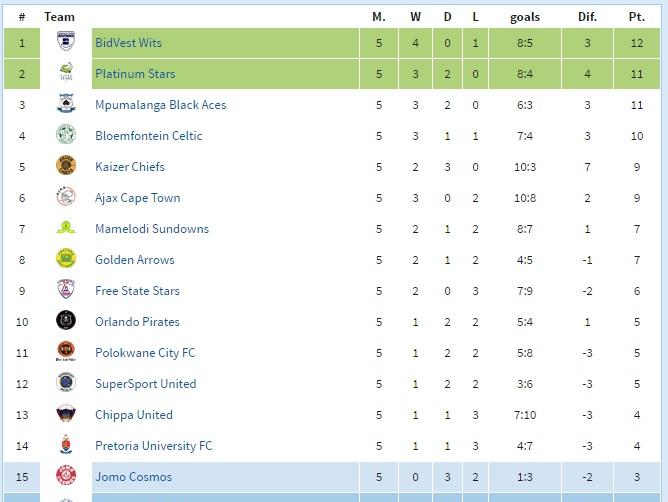Image resolution: width=668 pixels, height=502 pixels.
Task: Click the Jomo Cosmos club emblem
Action: point(66,476)
